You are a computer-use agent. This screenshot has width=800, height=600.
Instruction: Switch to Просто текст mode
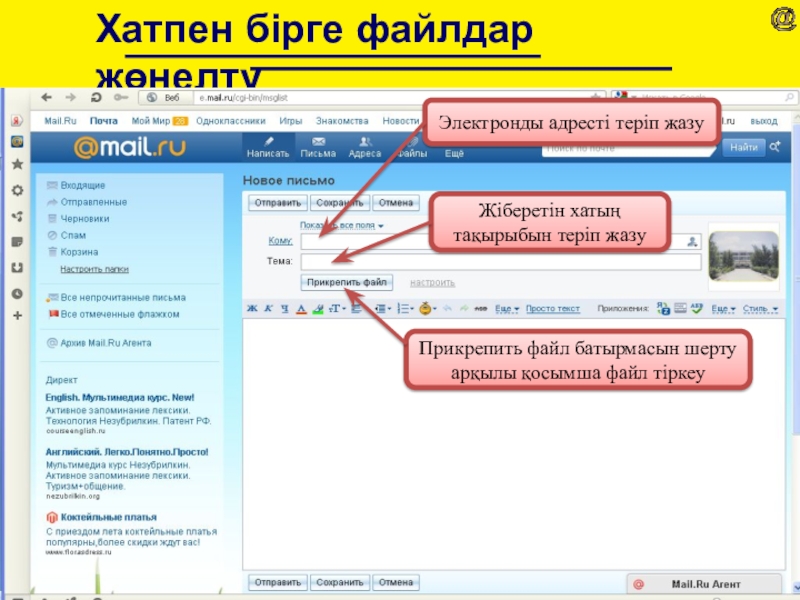click(553, 309)
